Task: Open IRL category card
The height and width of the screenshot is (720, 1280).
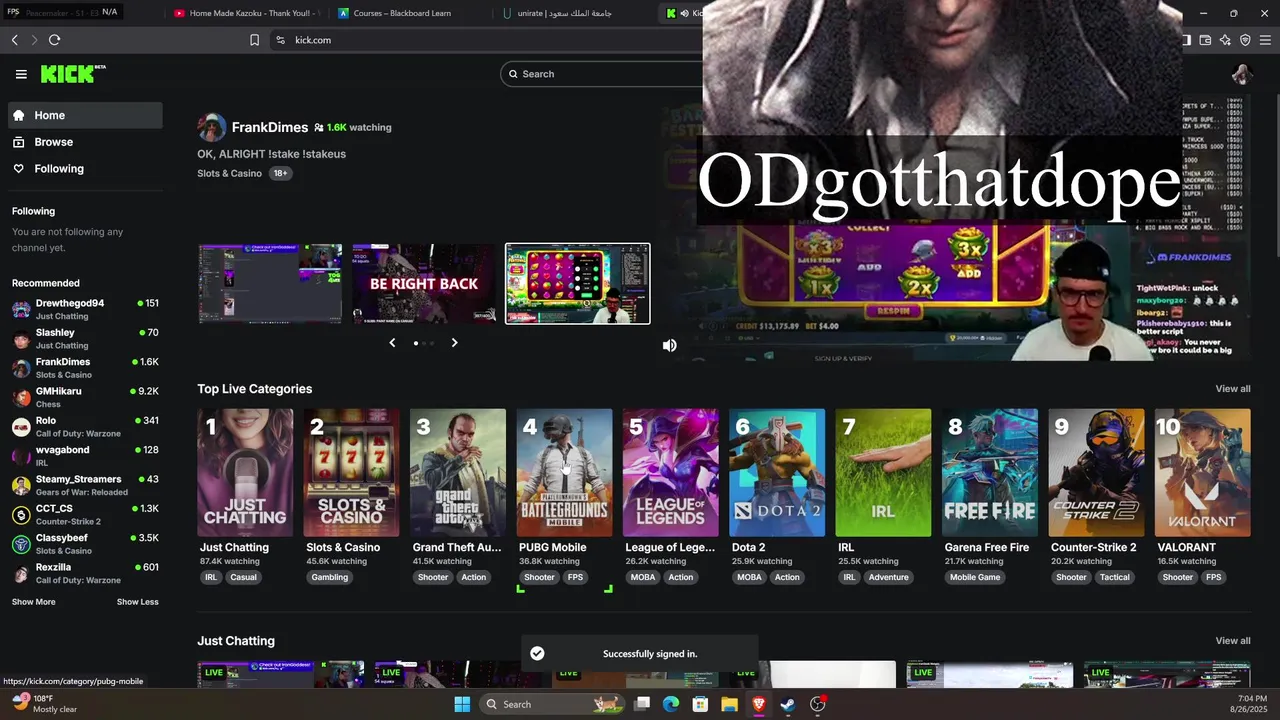Action: 883,473
